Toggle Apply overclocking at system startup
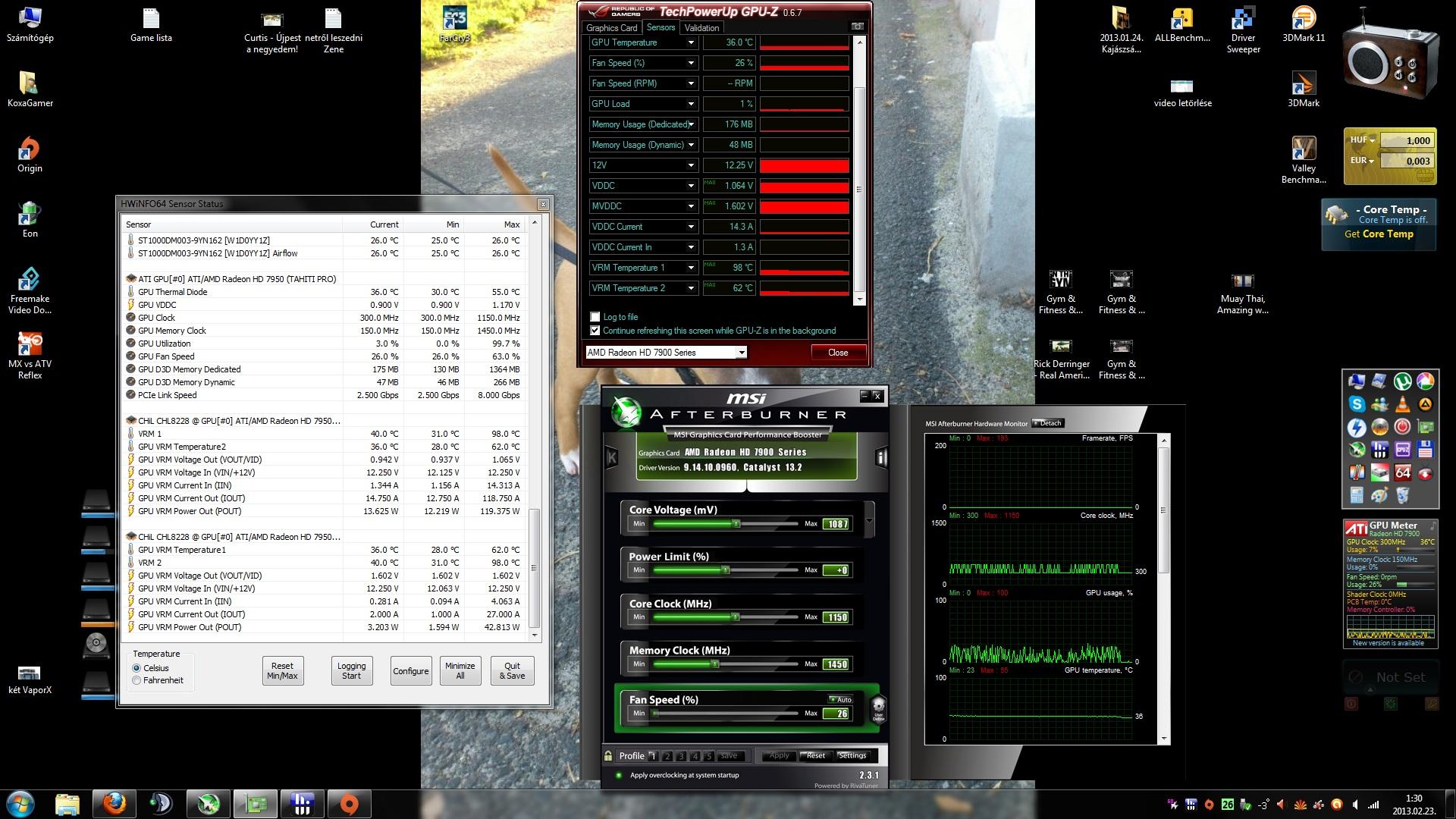 619,775
